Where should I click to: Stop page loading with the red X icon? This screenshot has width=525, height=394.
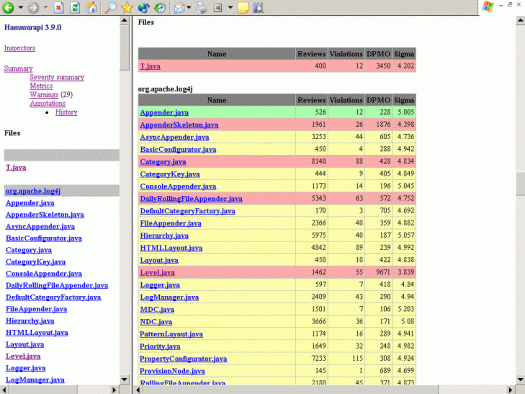coord(59,7)
